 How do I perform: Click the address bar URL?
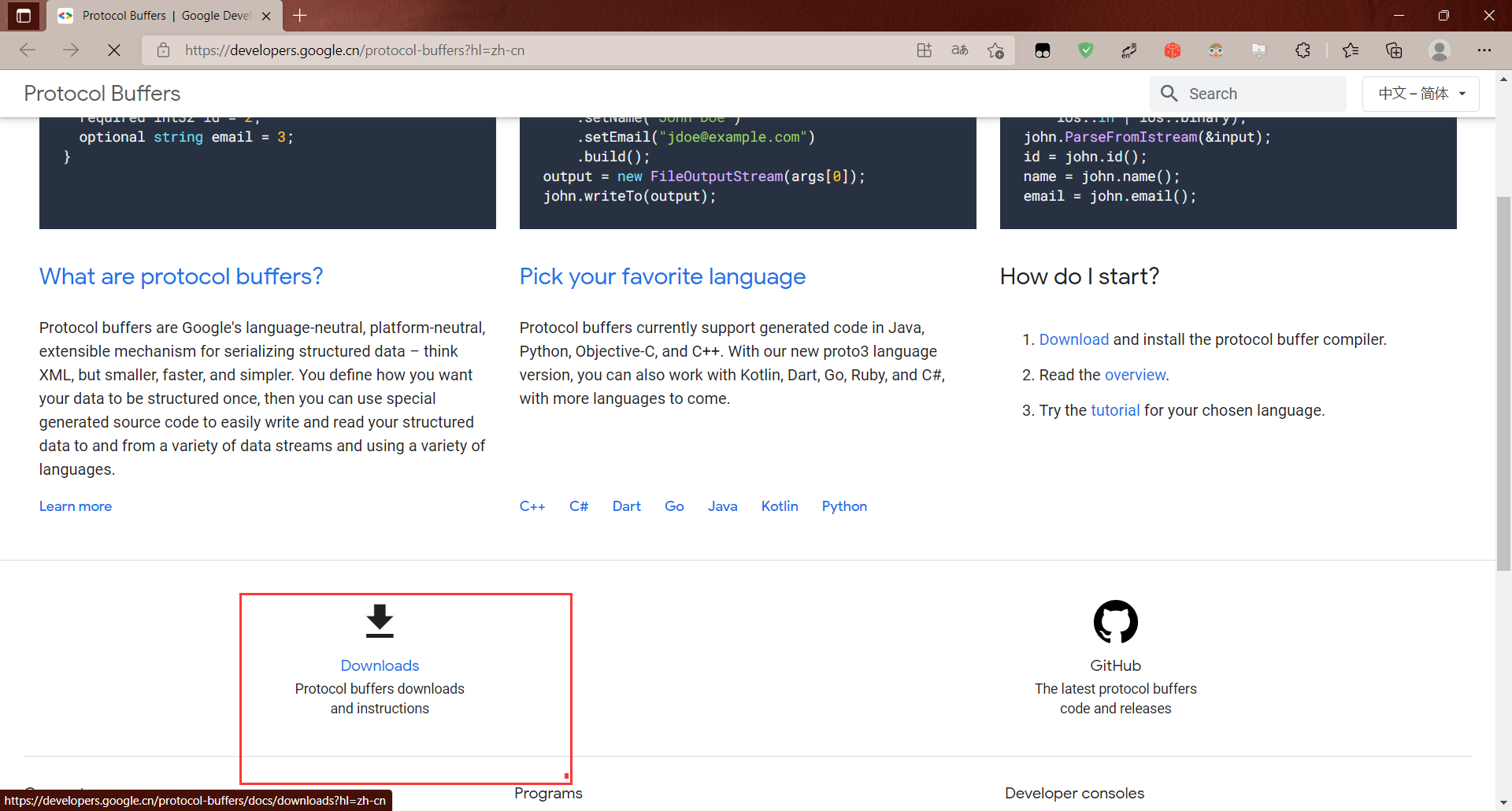tap(355, 50)
